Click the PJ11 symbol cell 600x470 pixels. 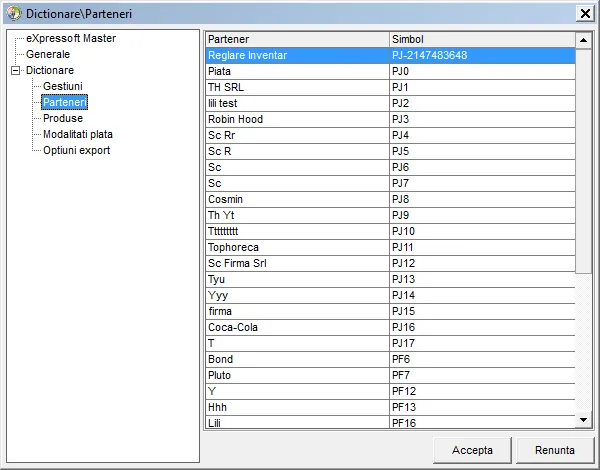(482, 248)
